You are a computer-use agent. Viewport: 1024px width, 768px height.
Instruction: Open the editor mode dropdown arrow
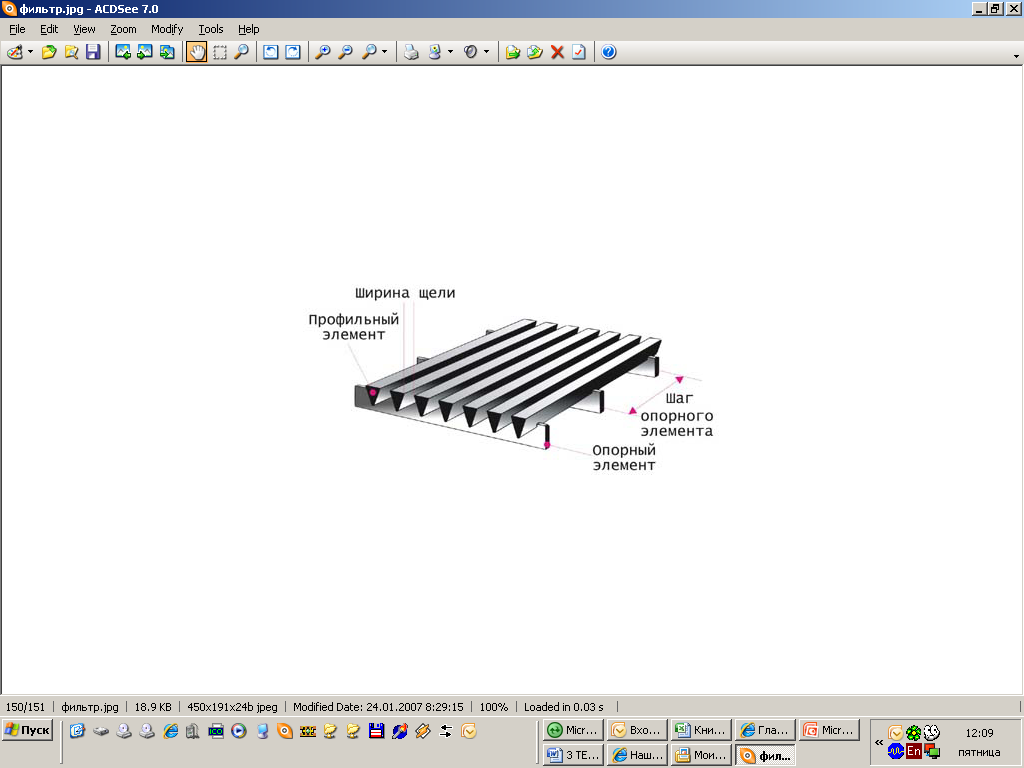click(x=31, y=52)
